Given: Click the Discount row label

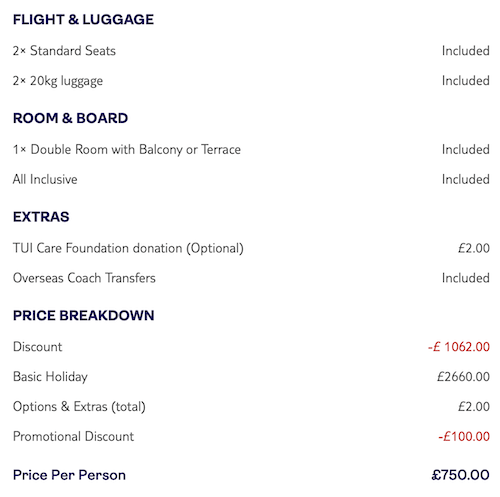Looking at the screenshot, I should pyautogui.click(x=37, y=347).
